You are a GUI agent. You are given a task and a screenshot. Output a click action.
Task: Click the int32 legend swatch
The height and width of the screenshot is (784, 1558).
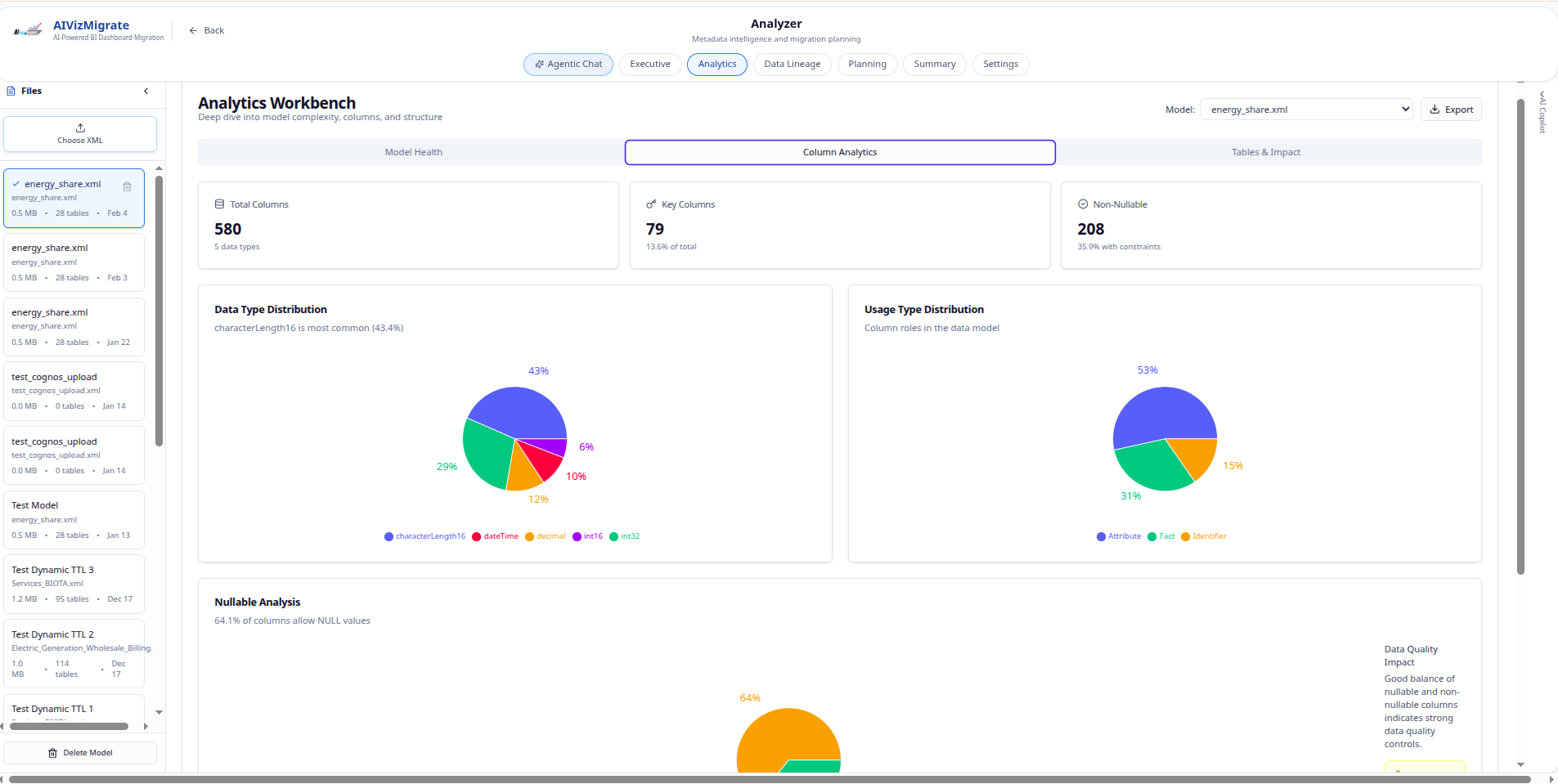[613, 537]
